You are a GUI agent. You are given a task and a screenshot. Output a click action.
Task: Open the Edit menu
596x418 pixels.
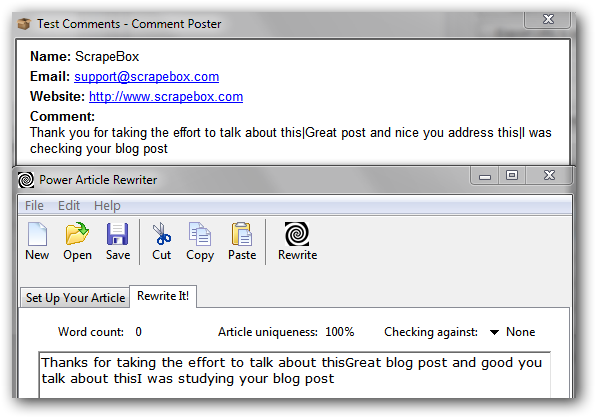pyautogui.click(x=69, y=206)
